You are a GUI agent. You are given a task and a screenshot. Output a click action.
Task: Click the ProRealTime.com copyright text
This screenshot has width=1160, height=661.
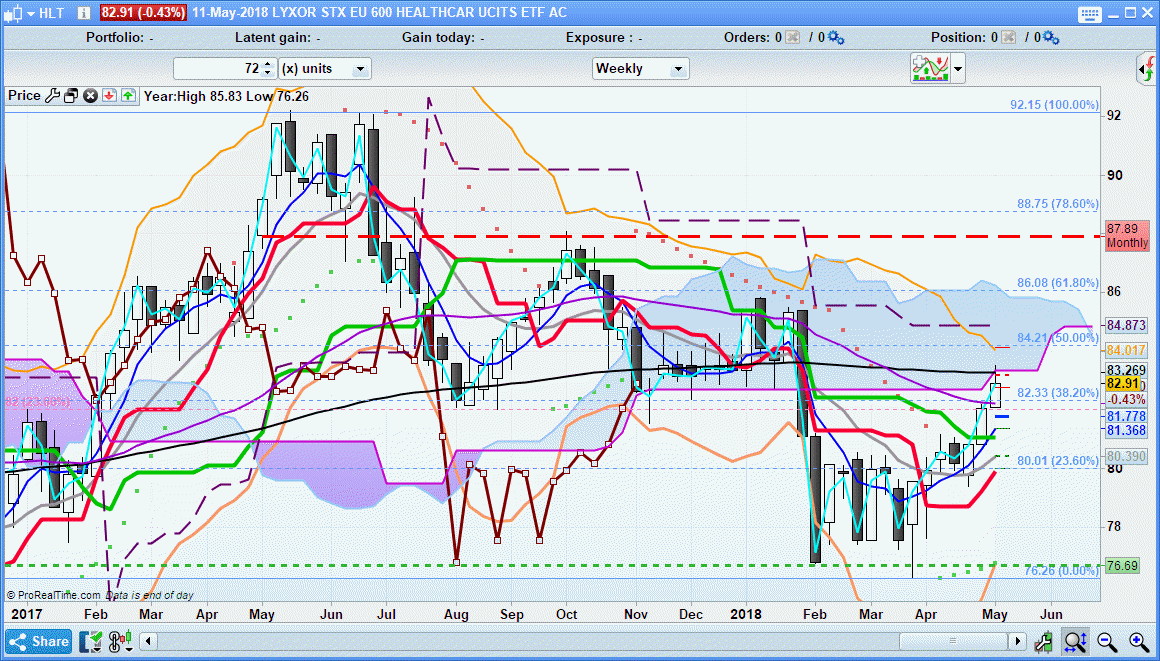coord(53,595)
